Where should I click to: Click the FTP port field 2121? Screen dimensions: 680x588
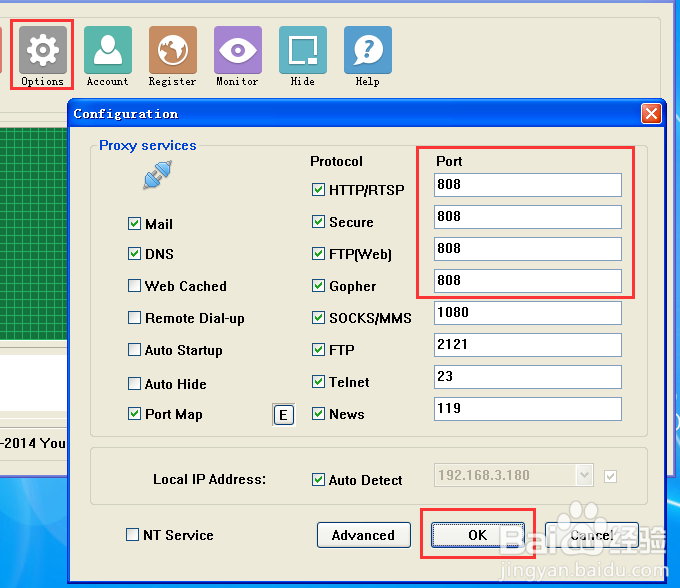coord(528,345)
